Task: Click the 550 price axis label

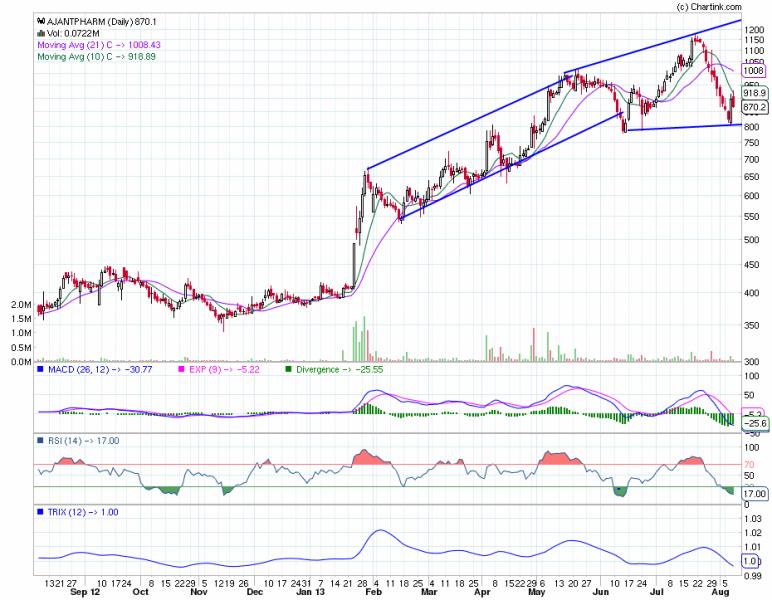Action: pyautogui.click(x=751, y=217)
